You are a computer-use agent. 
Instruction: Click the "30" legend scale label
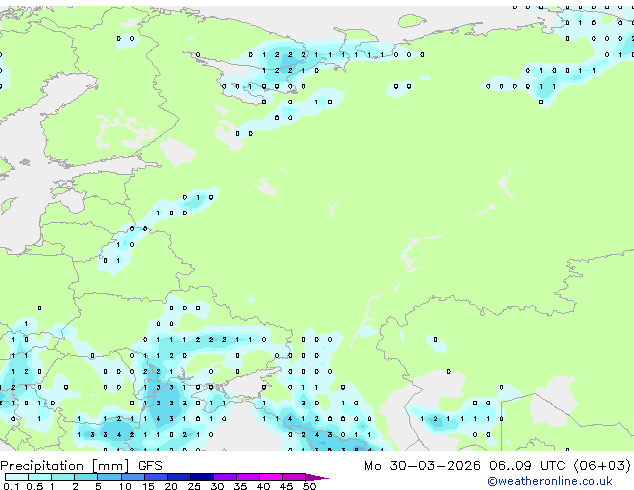217,486
